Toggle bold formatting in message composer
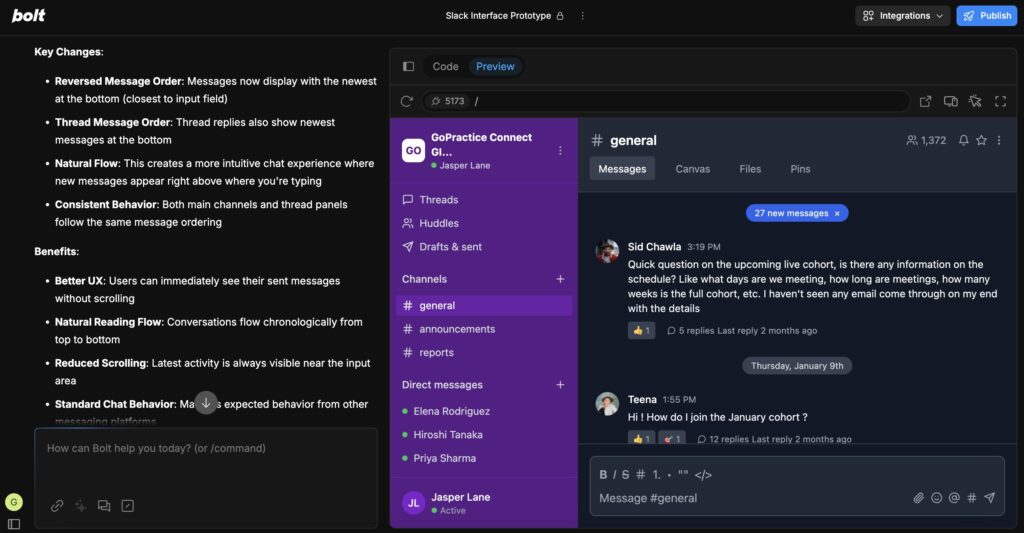The height and width of the screenshot is (533, 1024). tap(603, 475)
